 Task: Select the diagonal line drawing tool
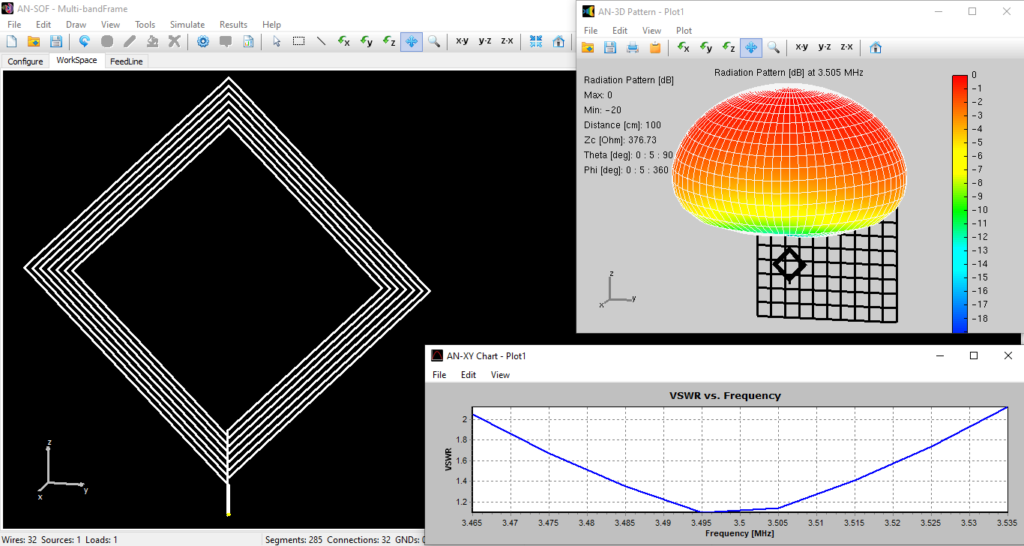[x=321, y=41]
